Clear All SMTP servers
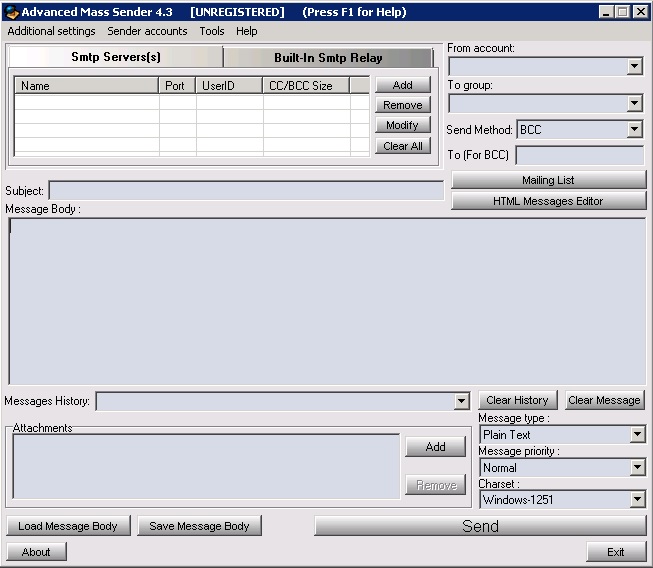Screen dimensions: 653x568 coord(403,146)
